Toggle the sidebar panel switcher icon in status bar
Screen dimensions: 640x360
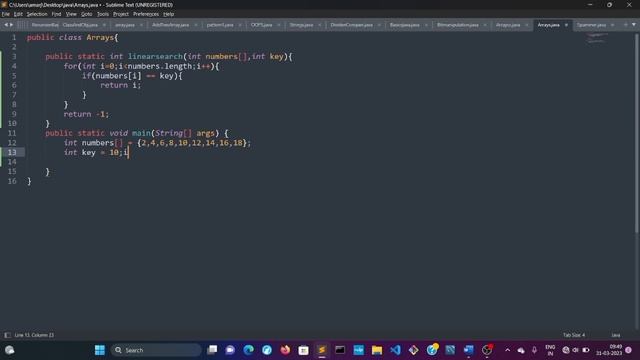coord(7,335)
